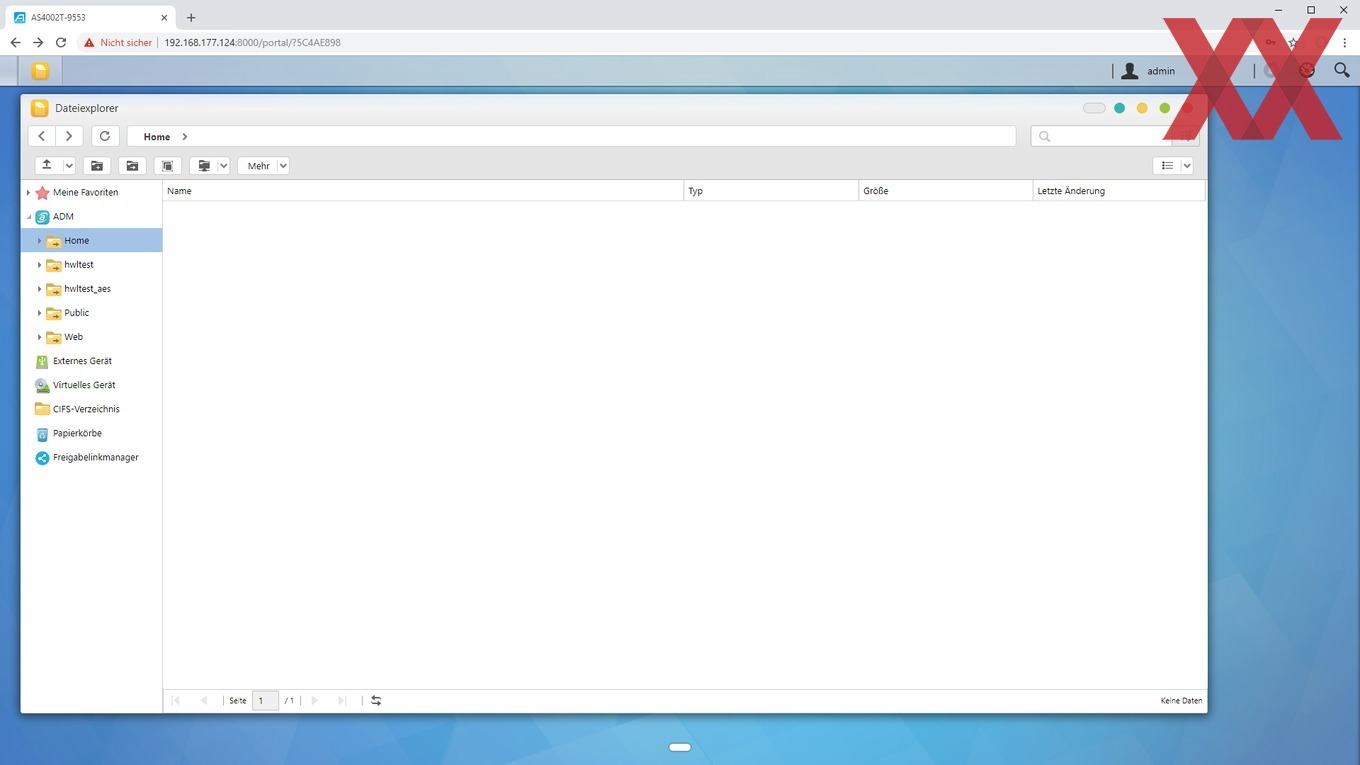This screenshot has width=1360, height=765.
Task: Expand the Home folder in the tree
Action: [x=39, y=241]
